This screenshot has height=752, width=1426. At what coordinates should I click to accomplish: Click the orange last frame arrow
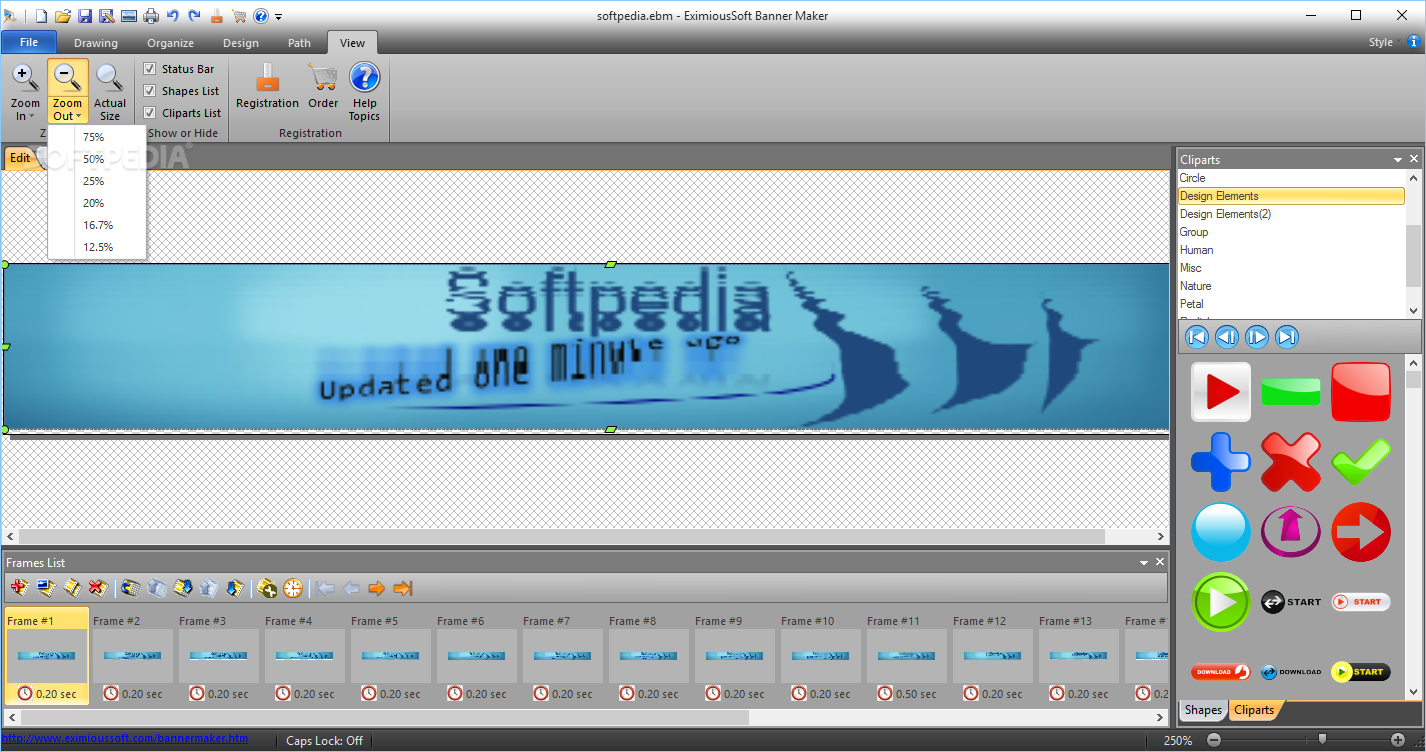coord(403,588)
